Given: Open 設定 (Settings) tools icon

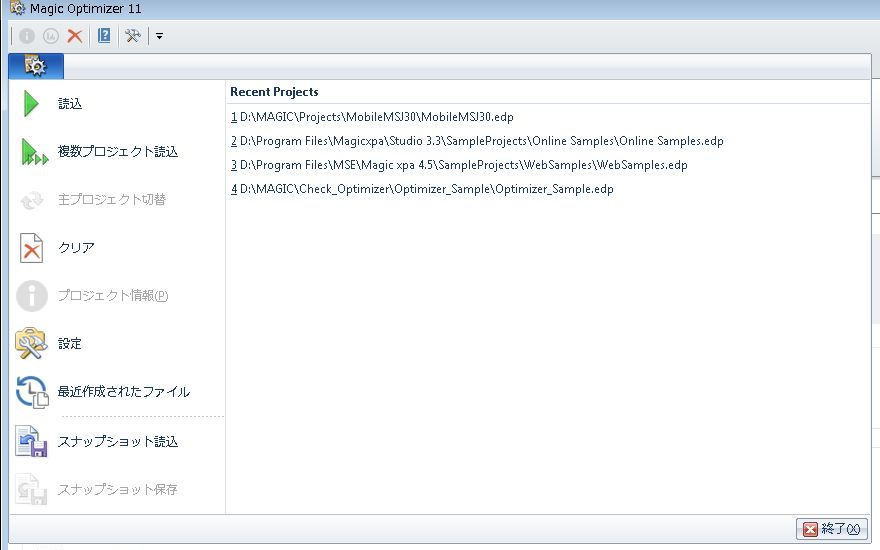Looking at the screenshot, I should click(x=32, y=344).
